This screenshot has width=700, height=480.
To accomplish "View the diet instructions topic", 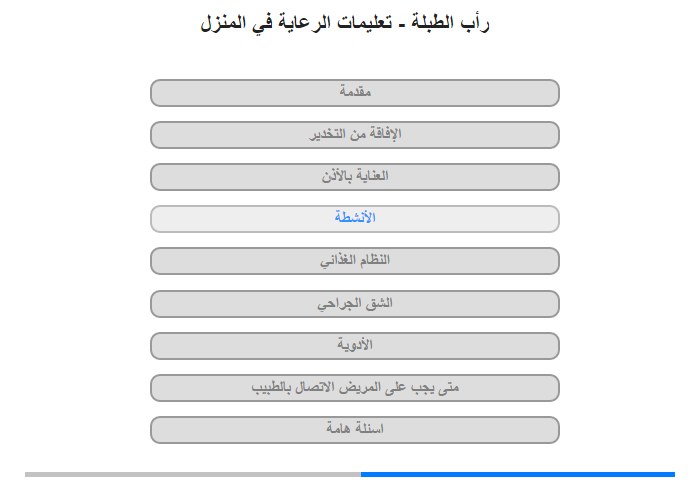I will pos(355,261).
